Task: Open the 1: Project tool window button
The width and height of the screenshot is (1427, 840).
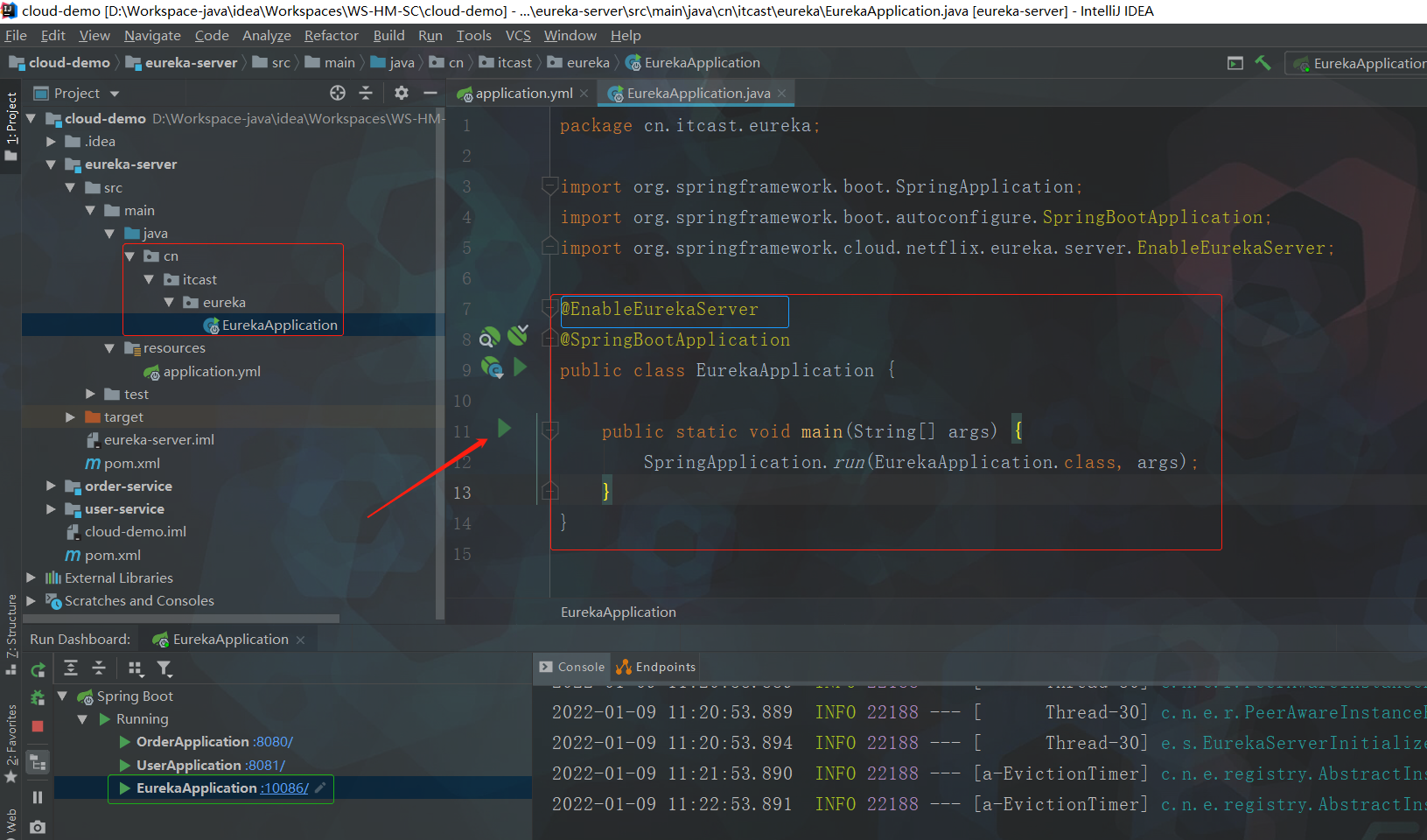Action: (x=11, y=126)
